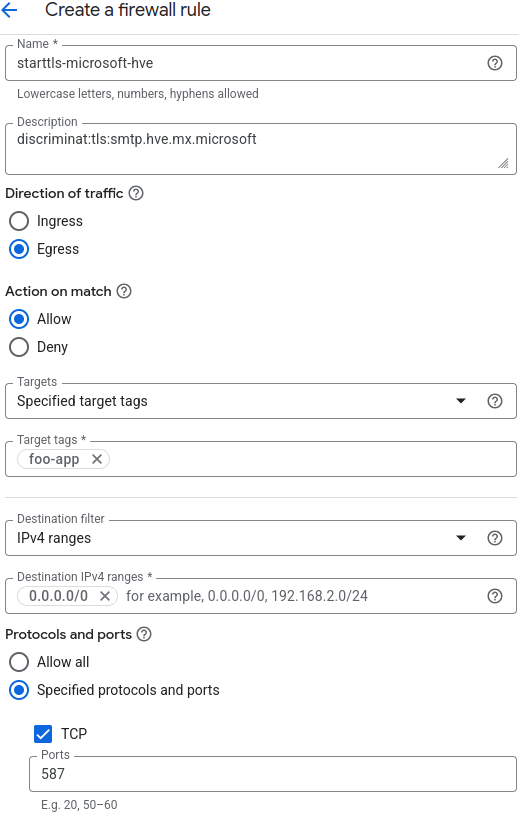
Task: Select the Deny action radio button
Action: [19, 347]
